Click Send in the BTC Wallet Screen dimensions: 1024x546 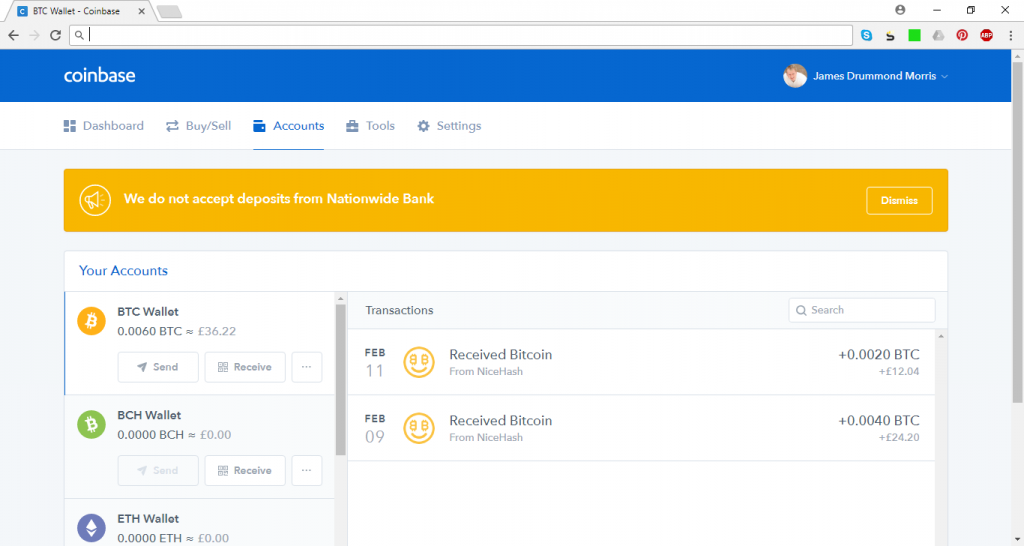(158, 367)
